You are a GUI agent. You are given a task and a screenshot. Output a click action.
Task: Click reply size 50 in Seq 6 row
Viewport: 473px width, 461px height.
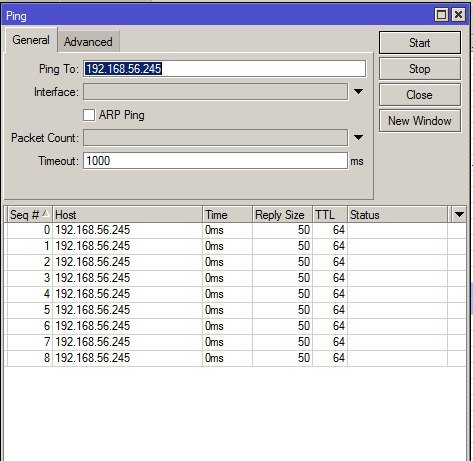click(x=304, y=326)
